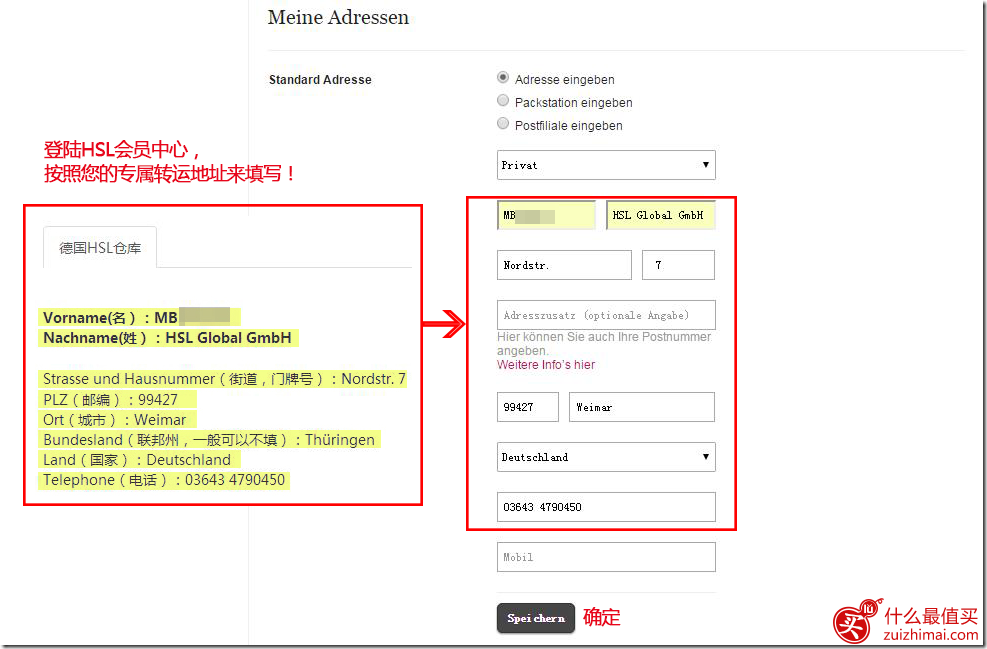Choose the Packstation eingeben option

[x=503, y=101]
